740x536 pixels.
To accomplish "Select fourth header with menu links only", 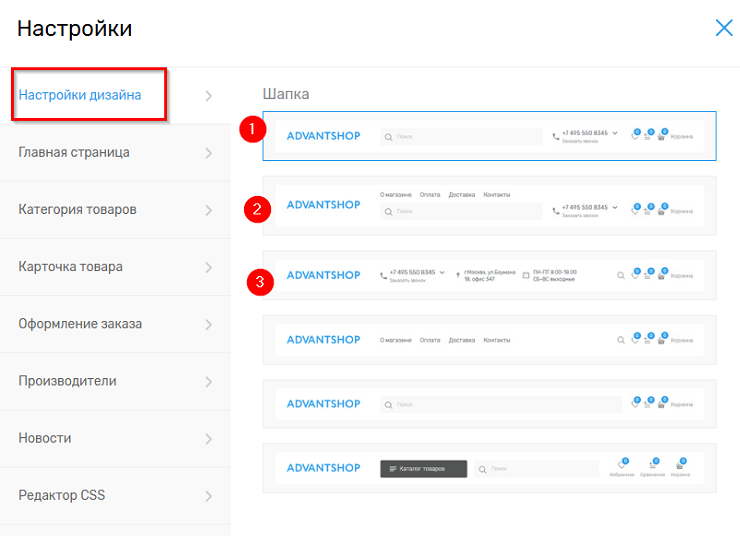I will coord(489,340).
